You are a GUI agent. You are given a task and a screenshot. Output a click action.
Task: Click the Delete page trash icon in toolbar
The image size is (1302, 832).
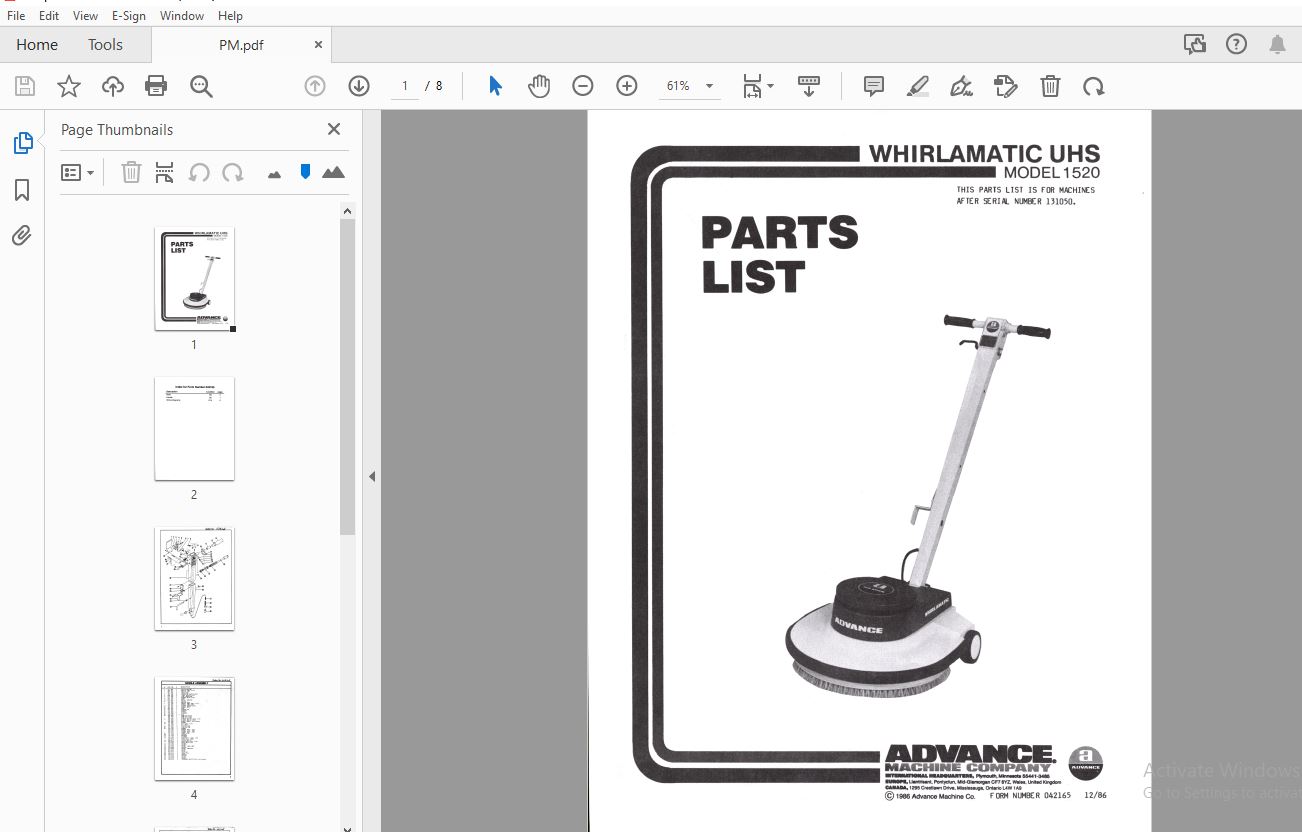[x=1050, y=86]
